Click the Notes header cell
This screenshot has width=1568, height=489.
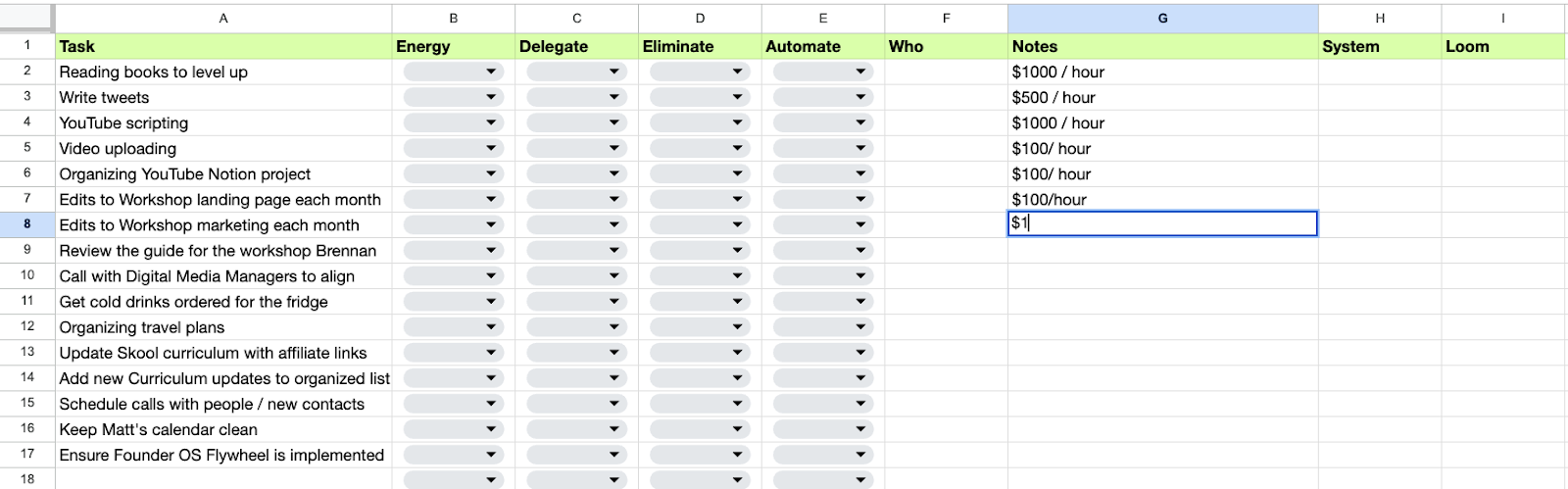[x=1163, y=46]
